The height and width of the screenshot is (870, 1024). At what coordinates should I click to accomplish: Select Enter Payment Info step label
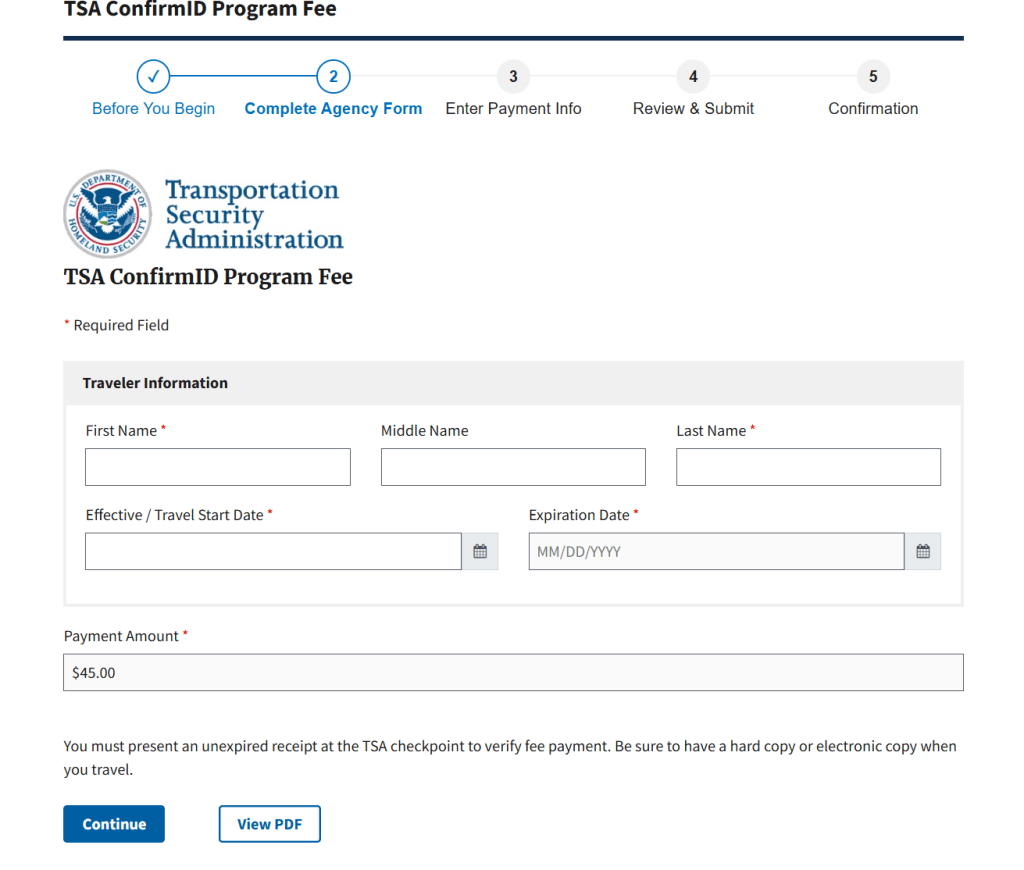coord(513,108)
